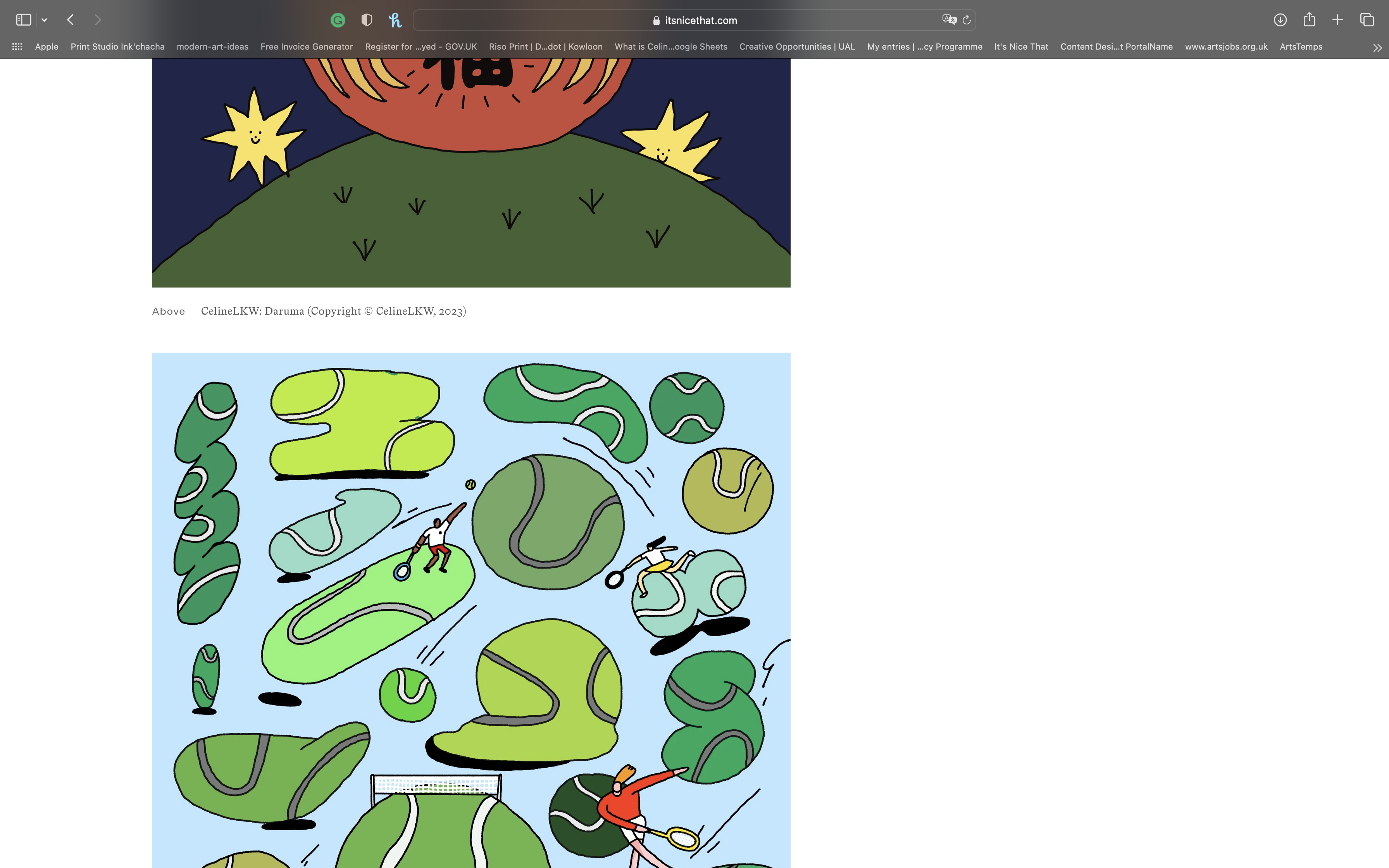This screenshot has height=868, width=1389.
Task: Expand hidden bookmarks overflow chevron
Action: pos(1377,48)
